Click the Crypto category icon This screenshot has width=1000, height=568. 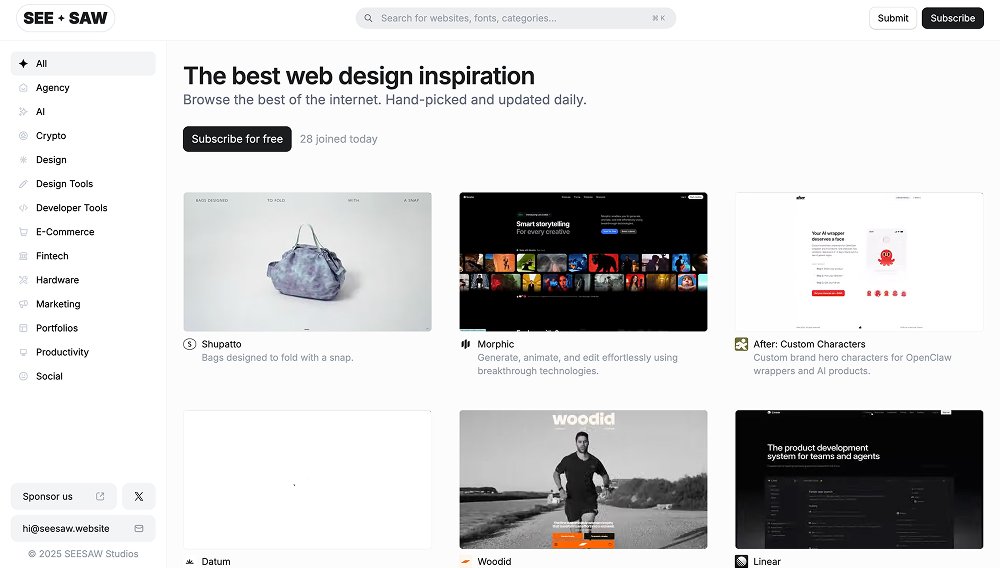pyautogui.click(x=24, y=136)
